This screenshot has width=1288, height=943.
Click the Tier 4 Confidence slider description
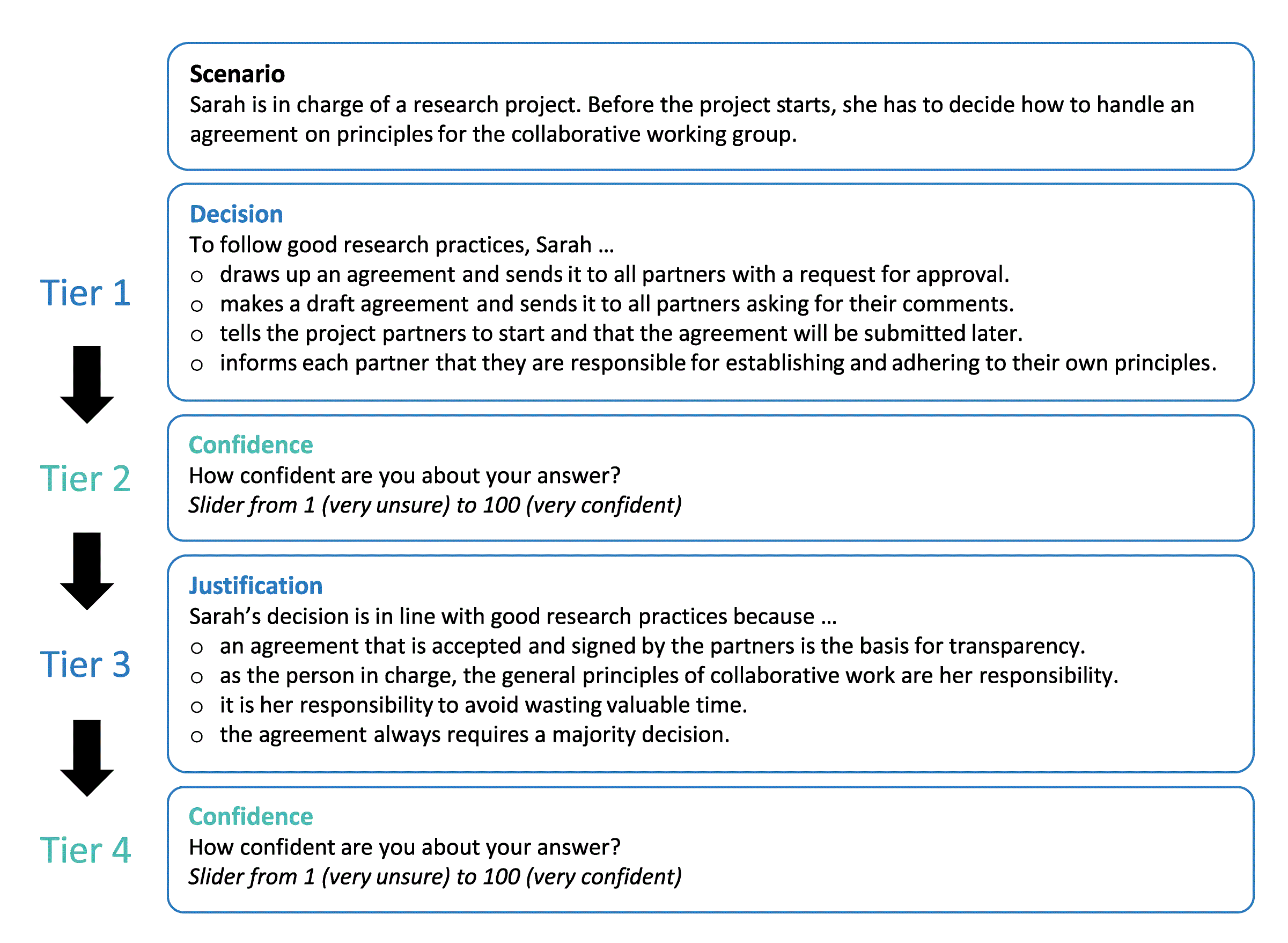[x=435, y=878]
